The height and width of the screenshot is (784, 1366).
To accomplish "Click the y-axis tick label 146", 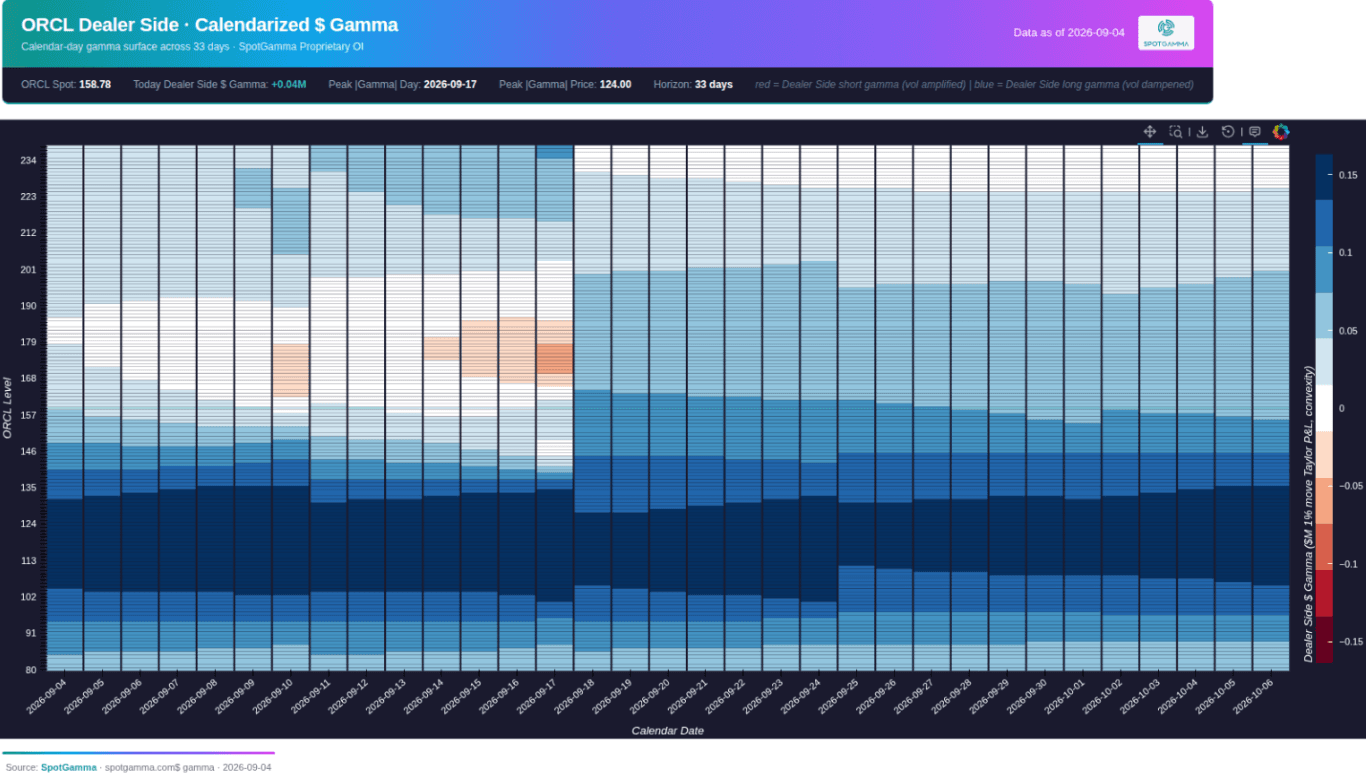I will (x=28, y=451).
